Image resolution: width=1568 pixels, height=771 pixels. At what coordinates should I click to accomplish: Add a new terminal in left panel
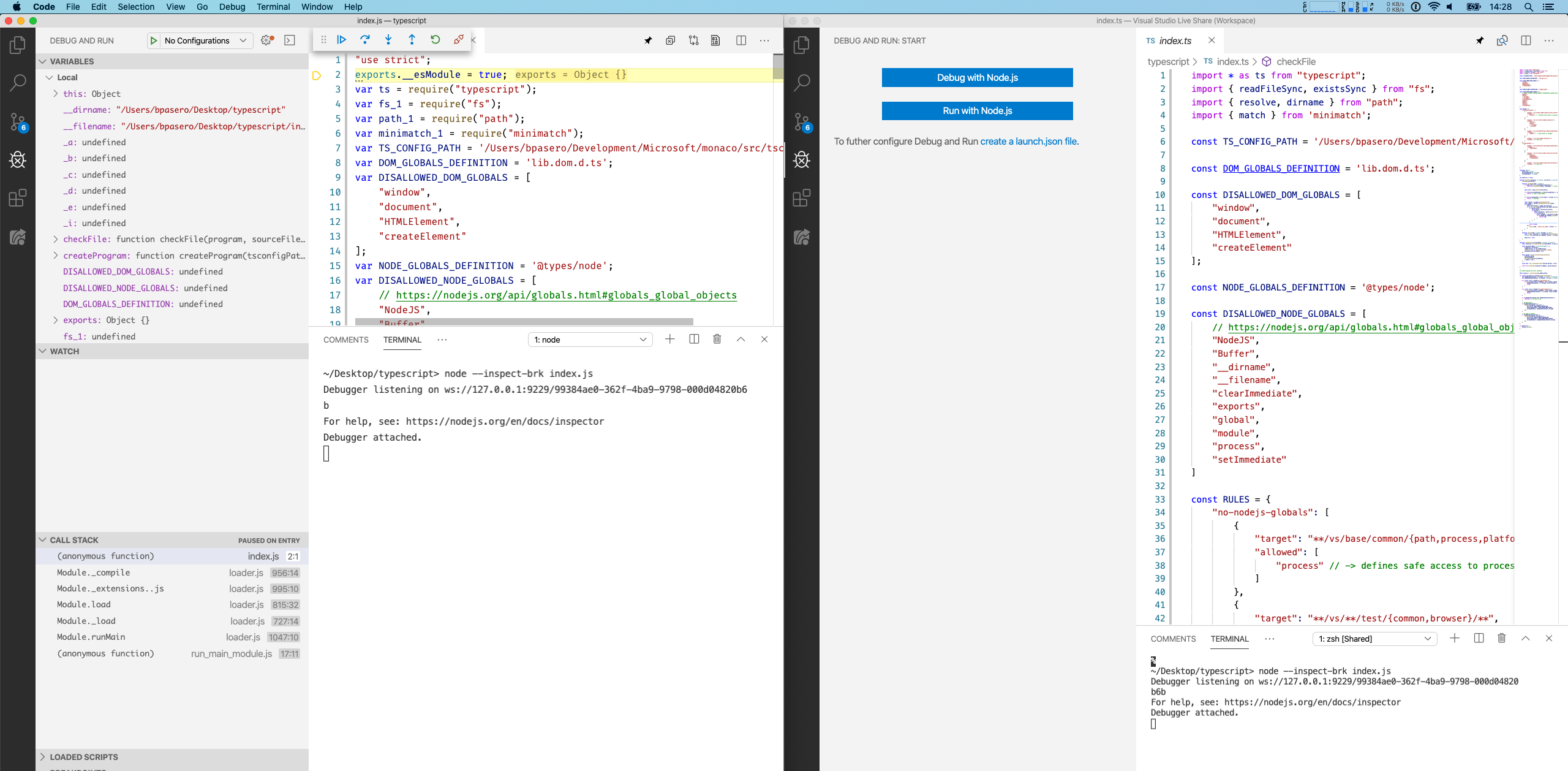670,339
